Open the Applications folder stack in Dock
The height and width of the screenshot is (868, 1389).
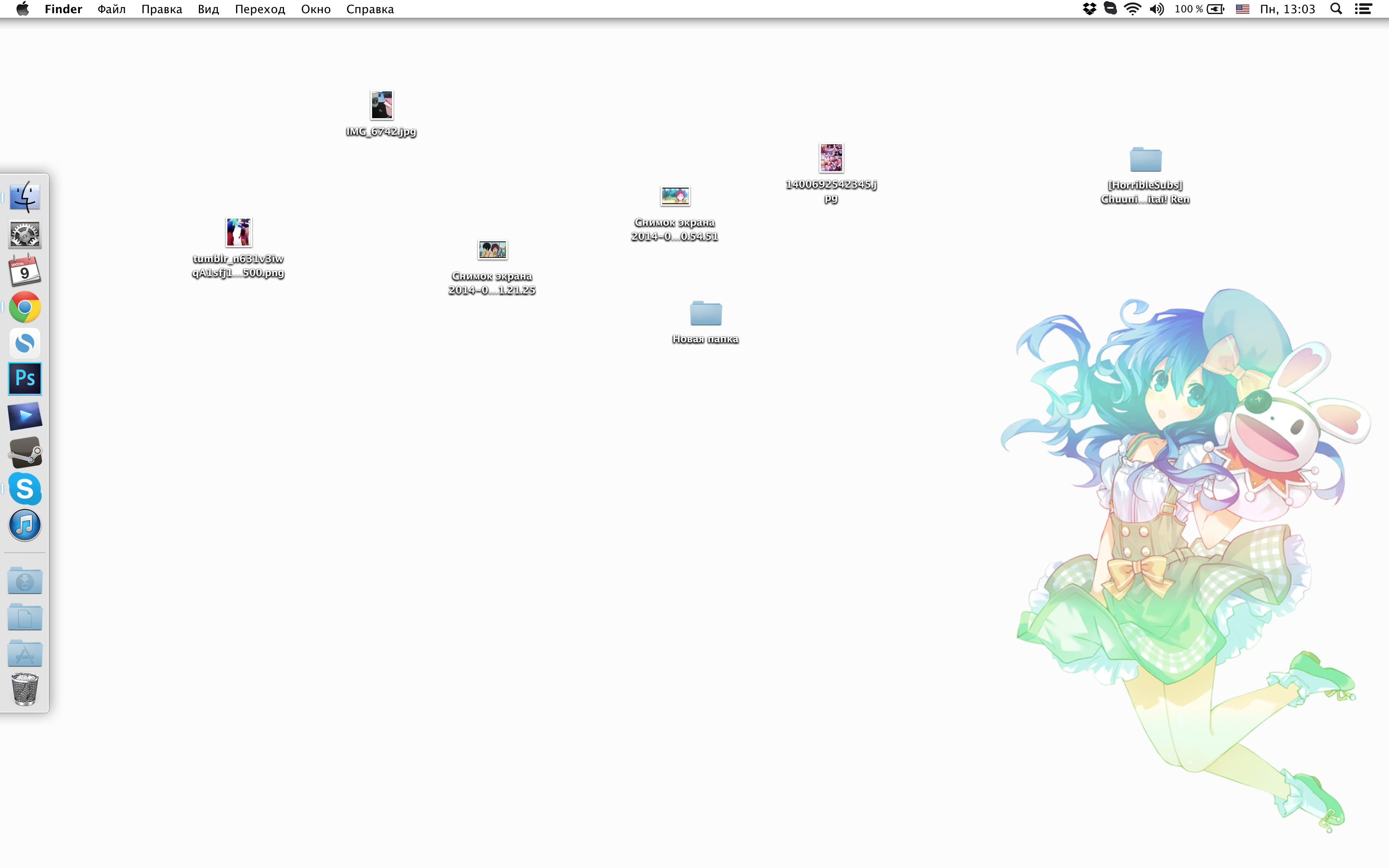[x=25, y=653]
